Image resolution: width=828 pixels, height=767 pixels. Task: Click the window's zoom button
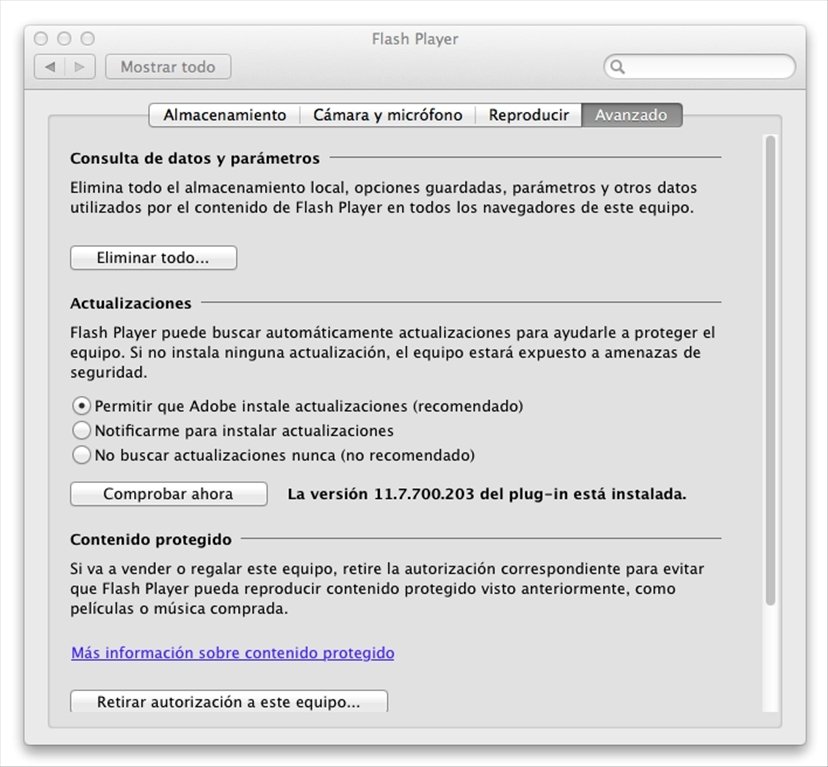pos(88,39)
